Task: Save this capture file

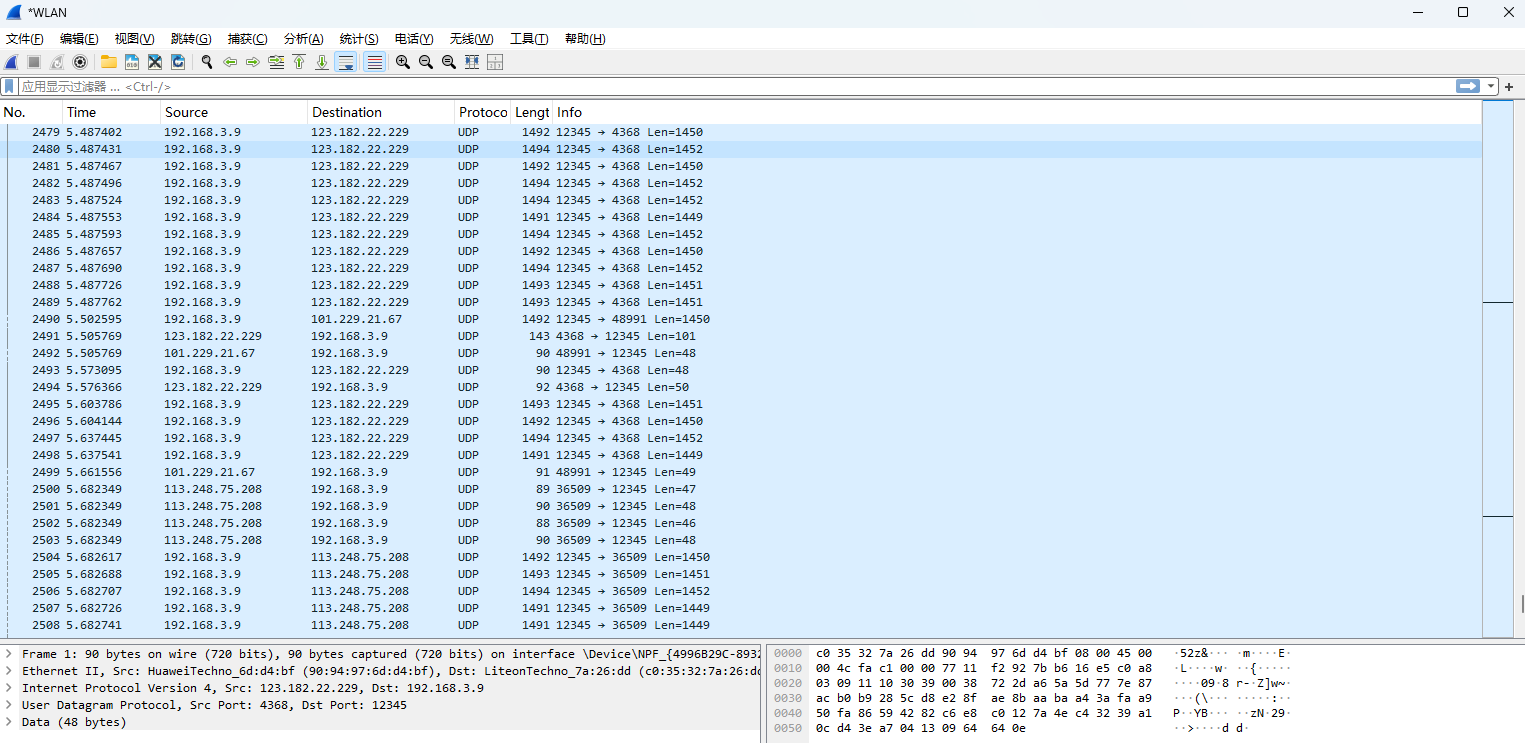Action: pos(132,62)
